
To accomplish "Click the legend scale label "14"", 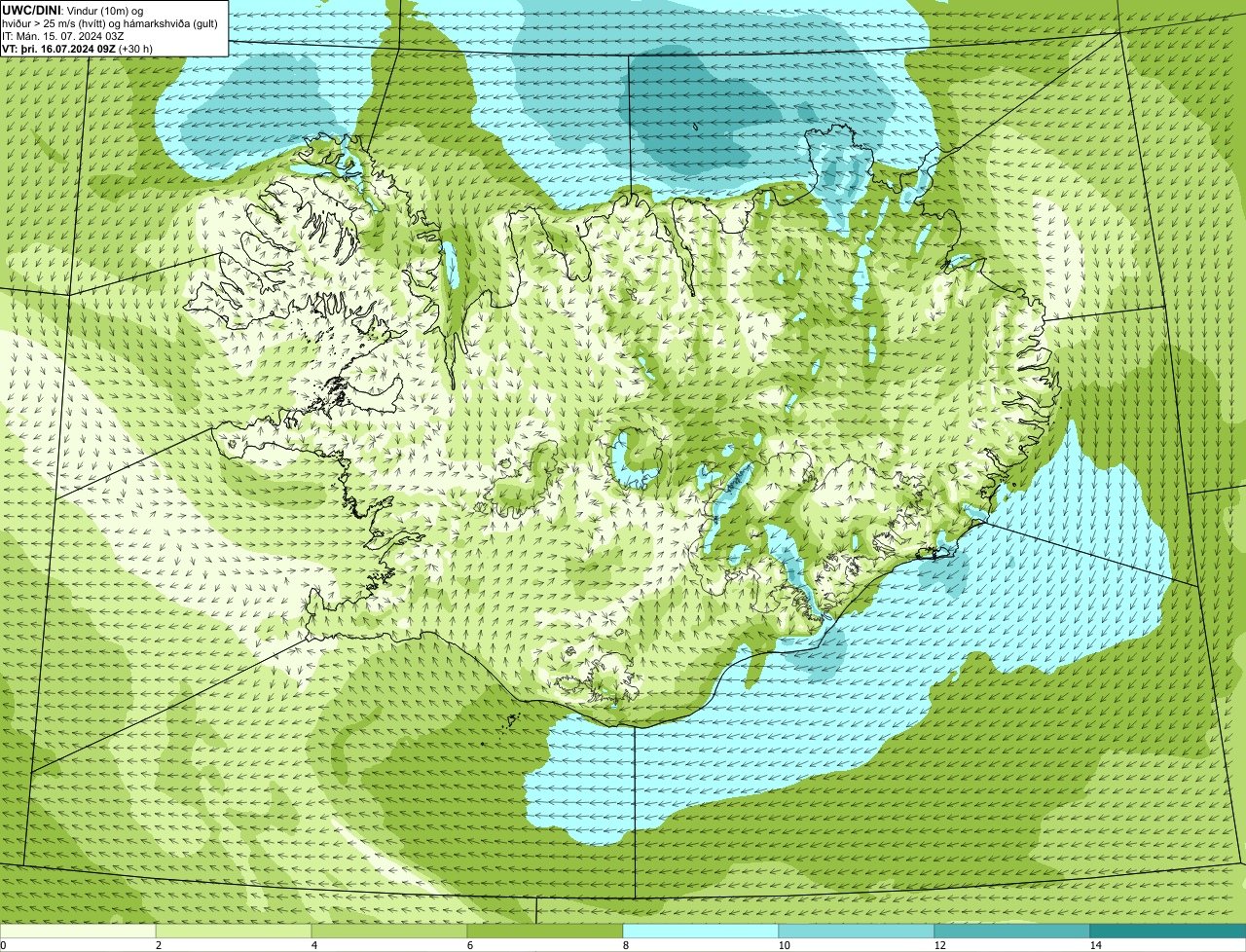I will (x=1095, y=945).
